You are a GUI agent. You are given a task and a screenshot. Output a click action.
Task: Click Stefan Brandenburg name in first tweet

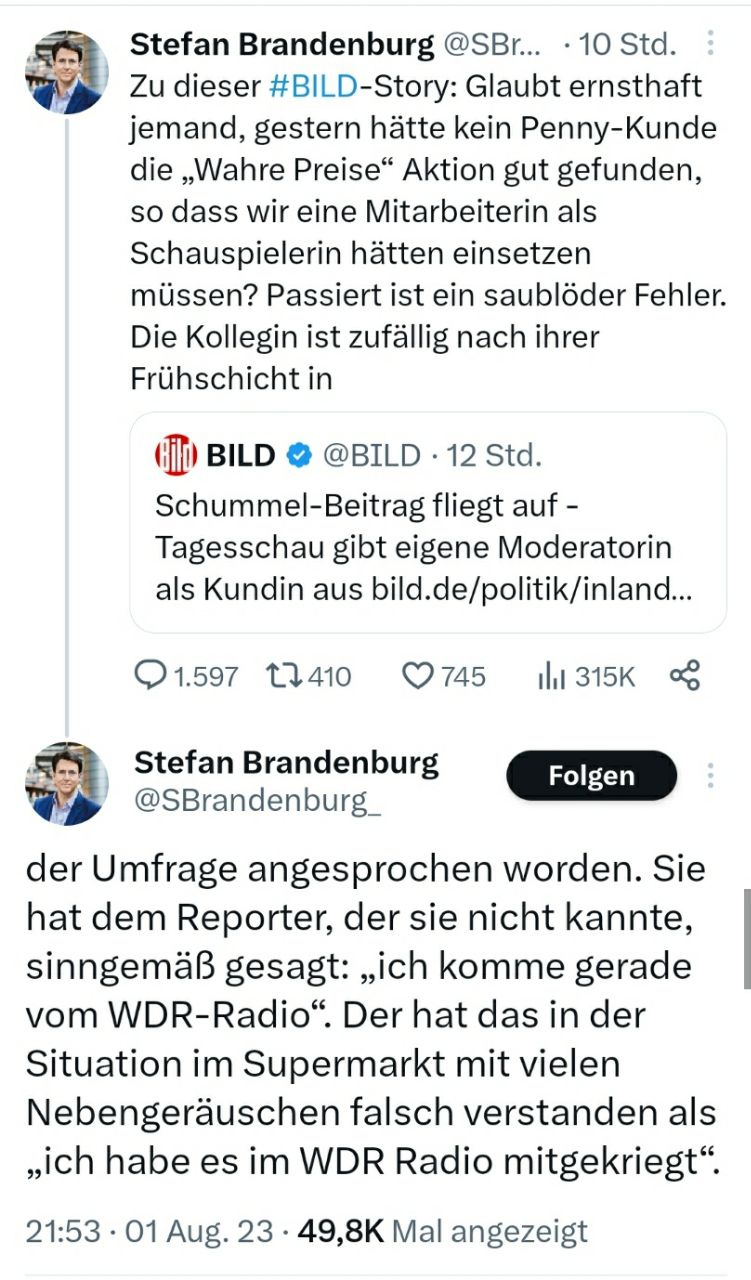(x=283, y=44)
